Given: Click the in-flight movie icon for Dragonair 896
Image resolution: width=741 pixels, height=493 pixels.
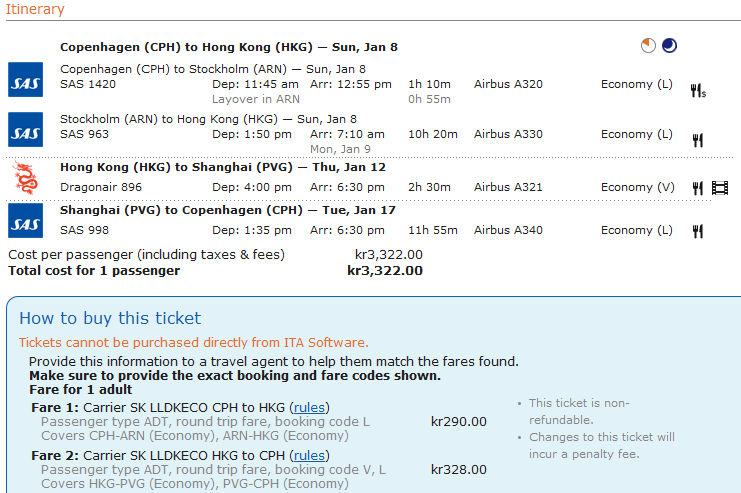Looking at the screenshot, I should coord(720,187).
